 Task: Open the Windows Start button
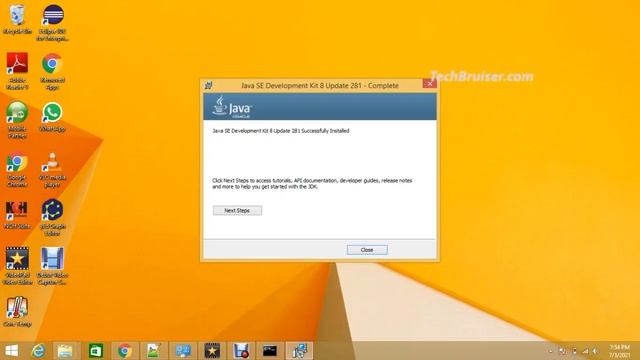pos(11,351)
